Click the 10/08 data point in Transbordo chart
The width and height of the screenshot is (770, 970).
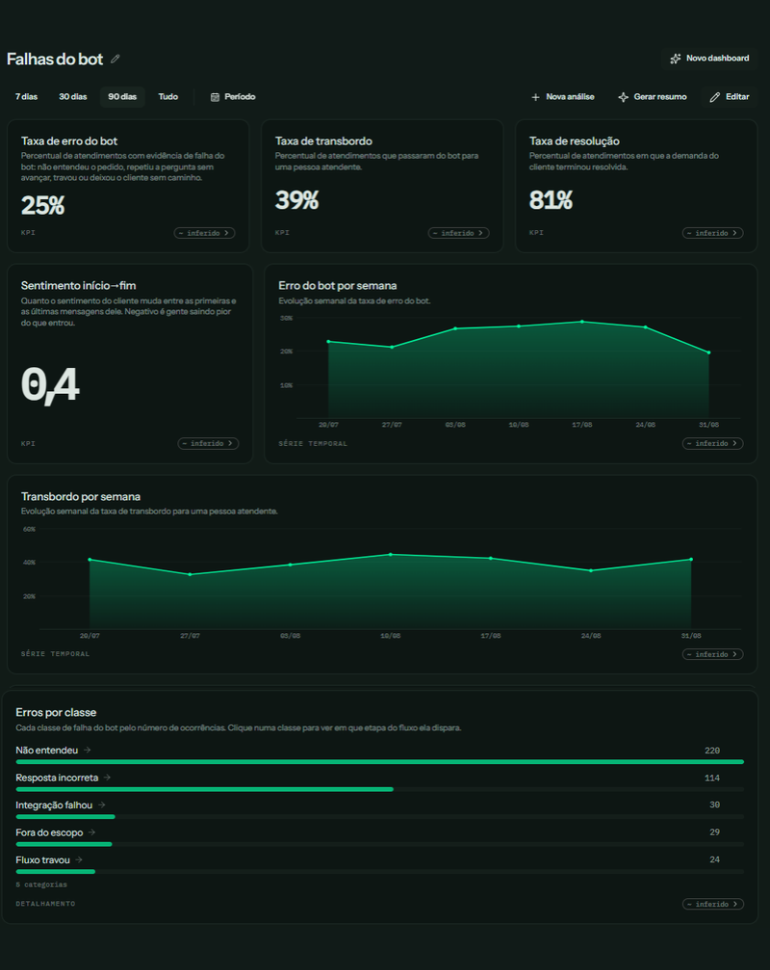coord(390,554)
